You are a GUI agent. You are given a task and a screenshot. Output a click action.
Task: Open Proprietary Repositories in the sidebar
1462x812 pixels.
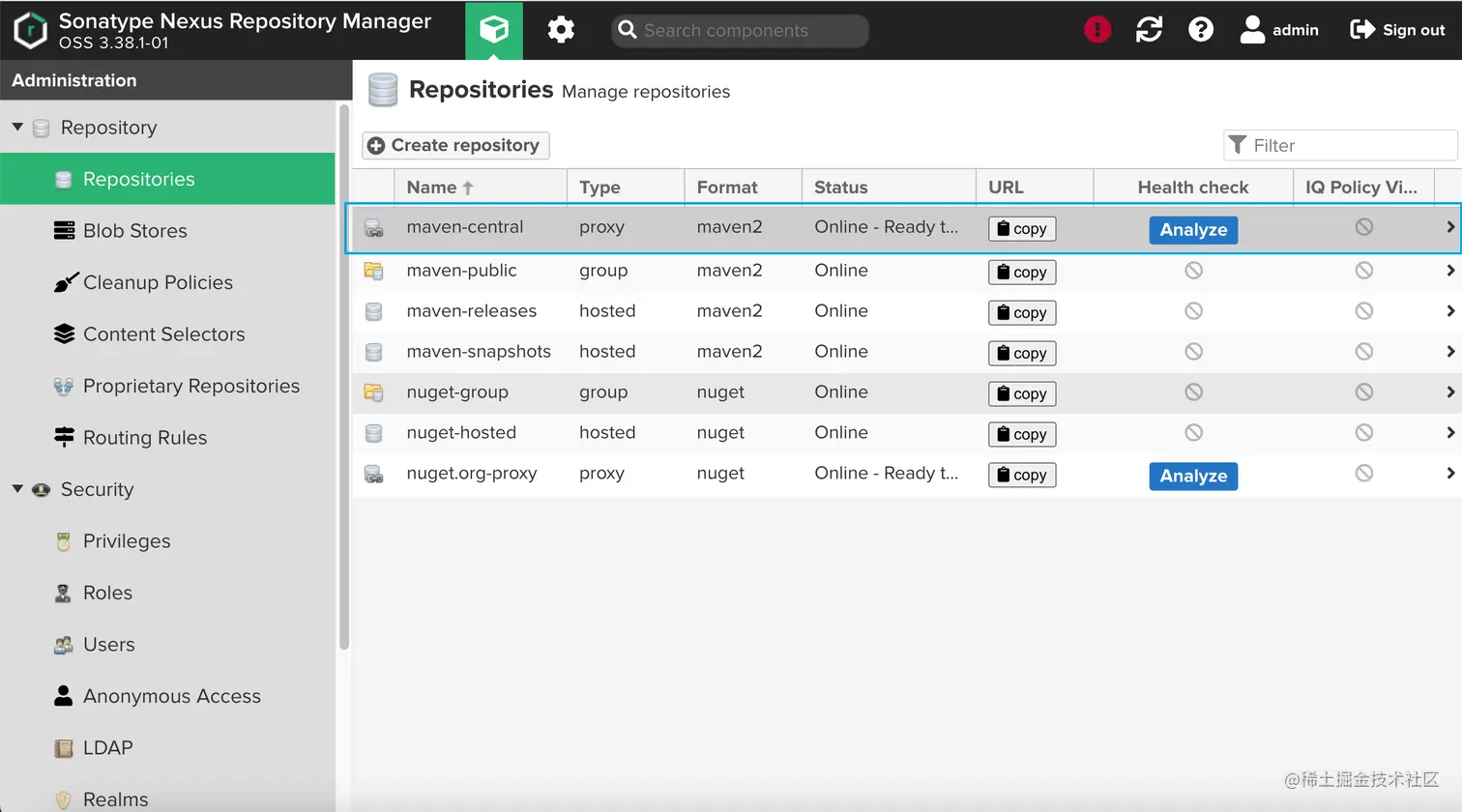[167, 386]
